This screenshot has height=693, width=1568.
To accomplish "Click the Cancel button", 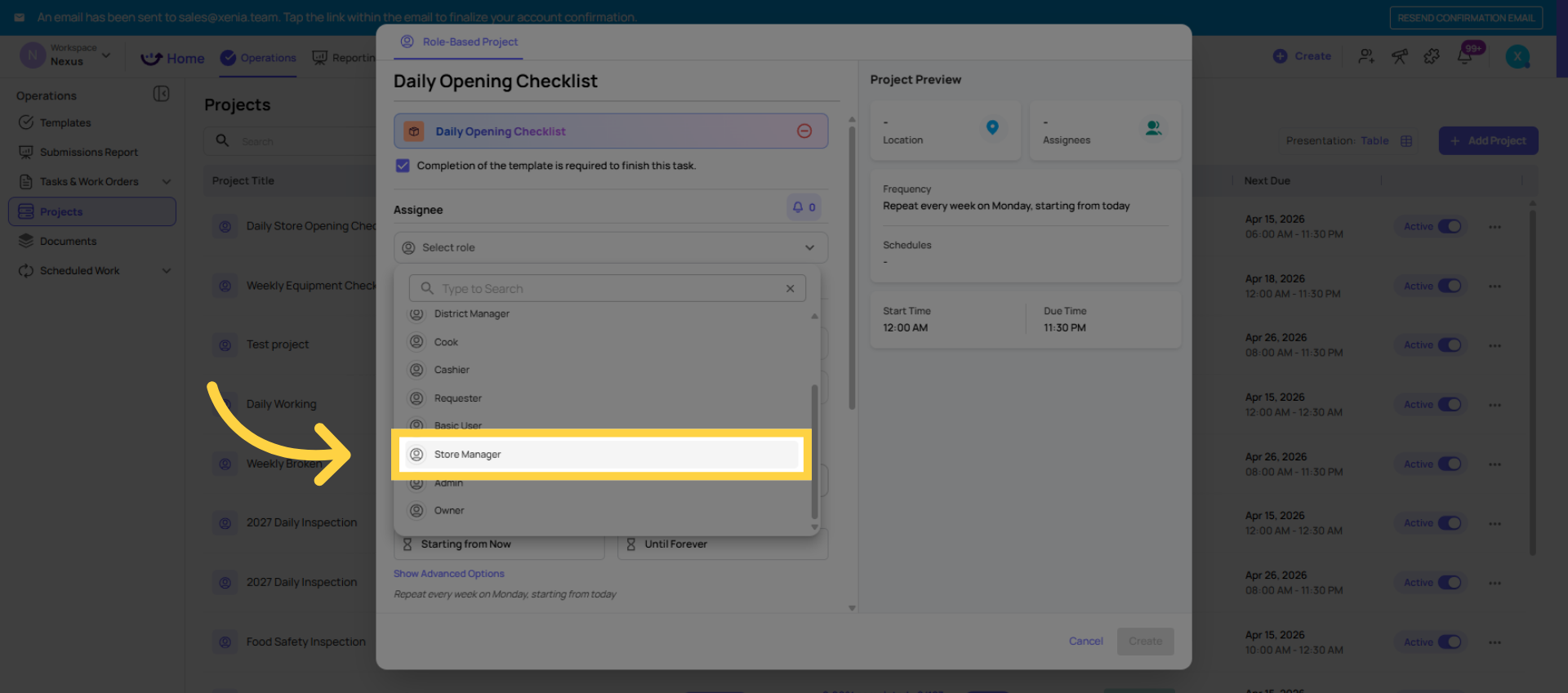I will (x=1085, y=641).
